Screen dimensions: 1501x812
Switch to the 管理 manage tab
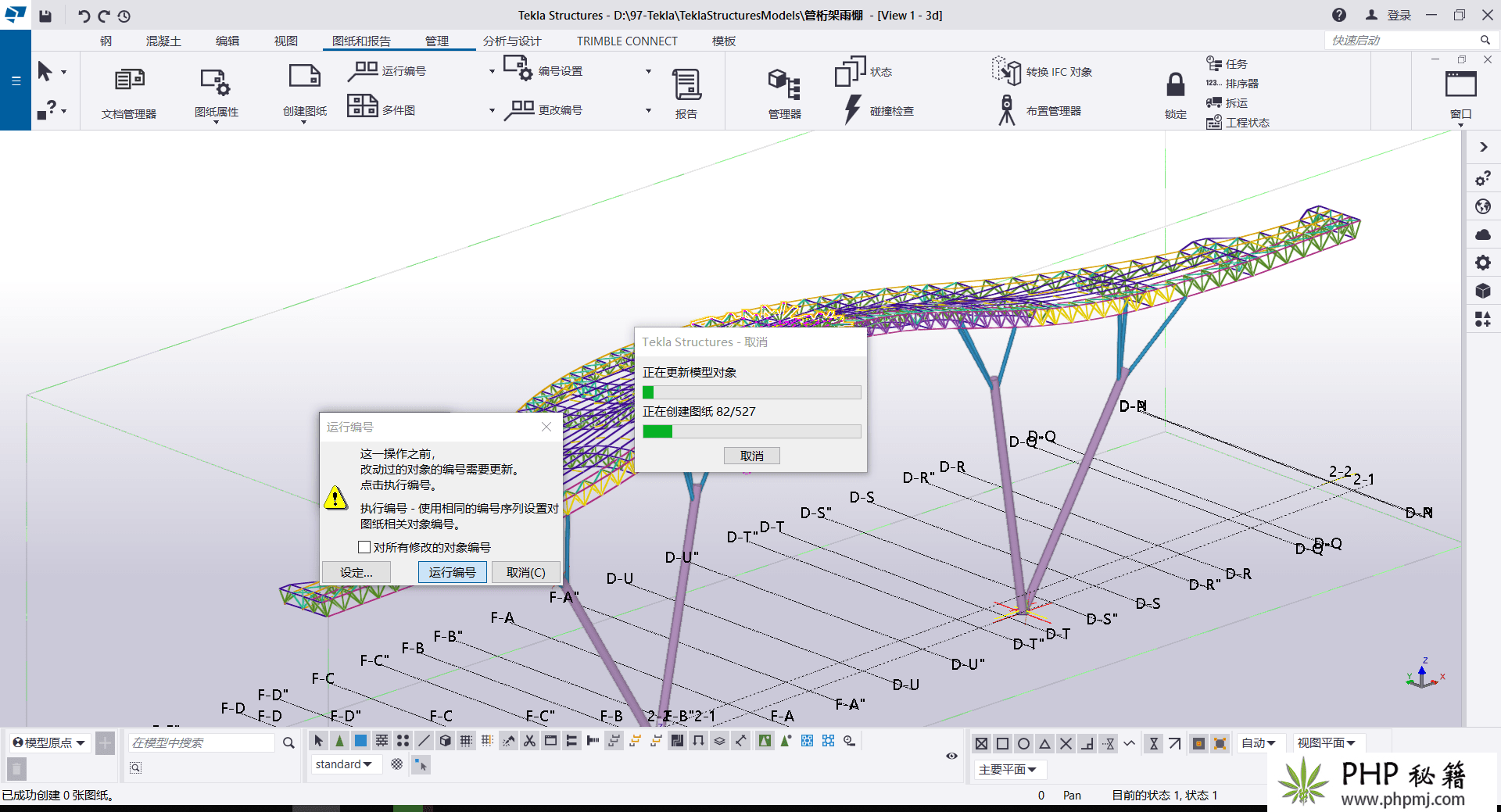coord(437,41)
